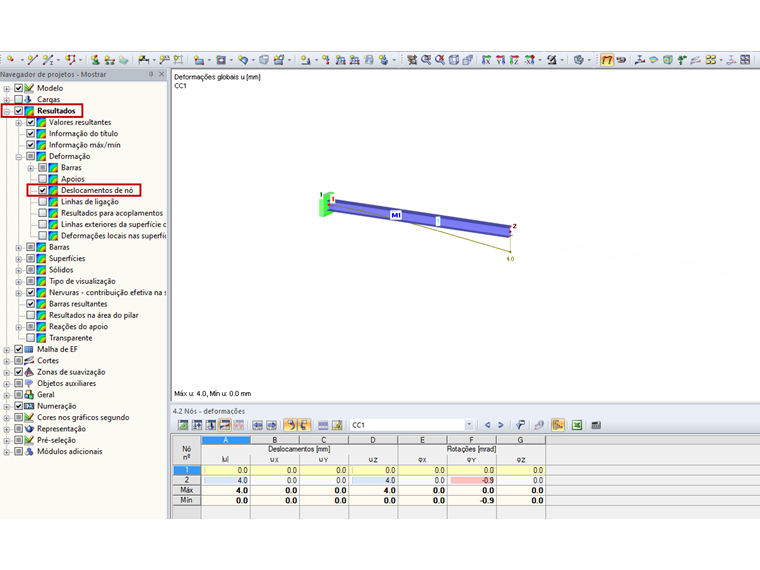The width and height of the screenshot is (760, 570).
Task: Click the view in Y direction icon
Action: [501, 60]
